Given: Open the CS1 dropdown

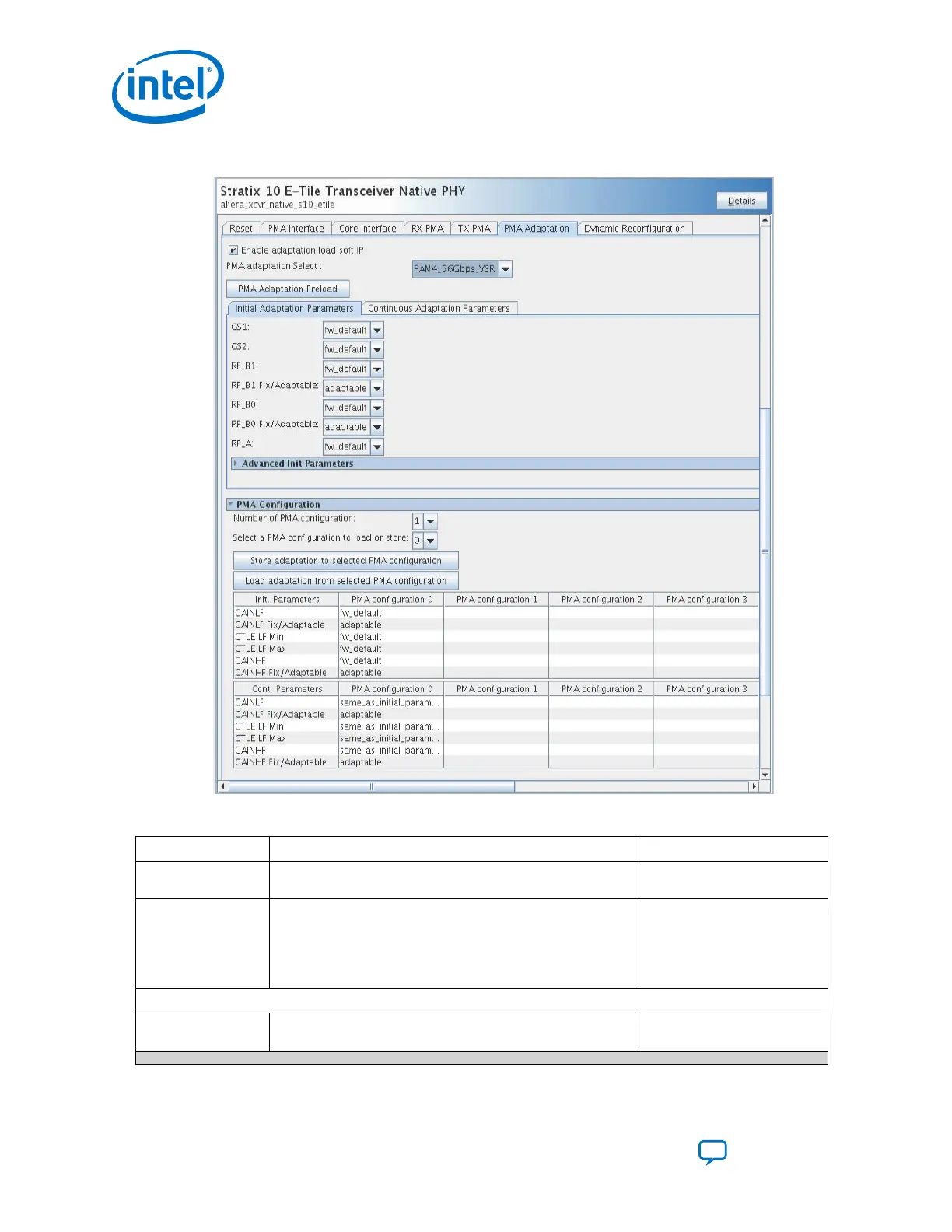Looking at the screenshot, I should [353, 330].
